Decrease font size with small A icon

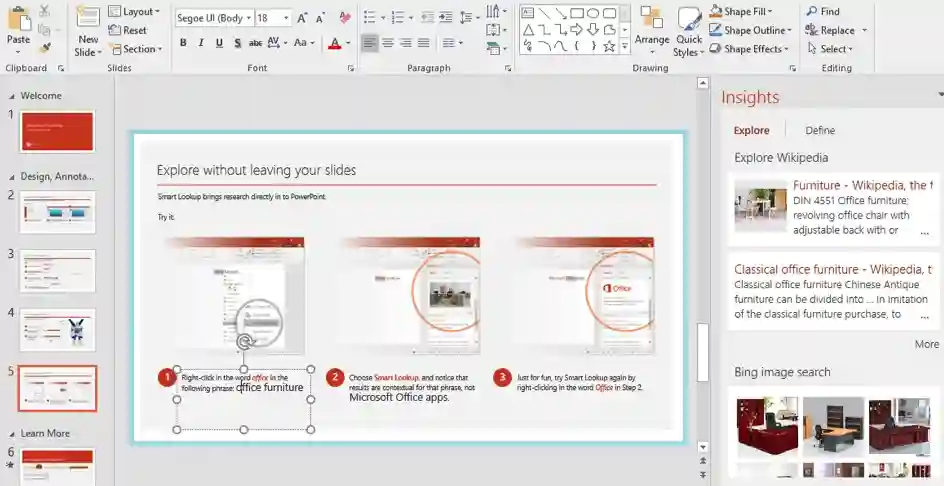pyautogui.click(x=320, y=18)
